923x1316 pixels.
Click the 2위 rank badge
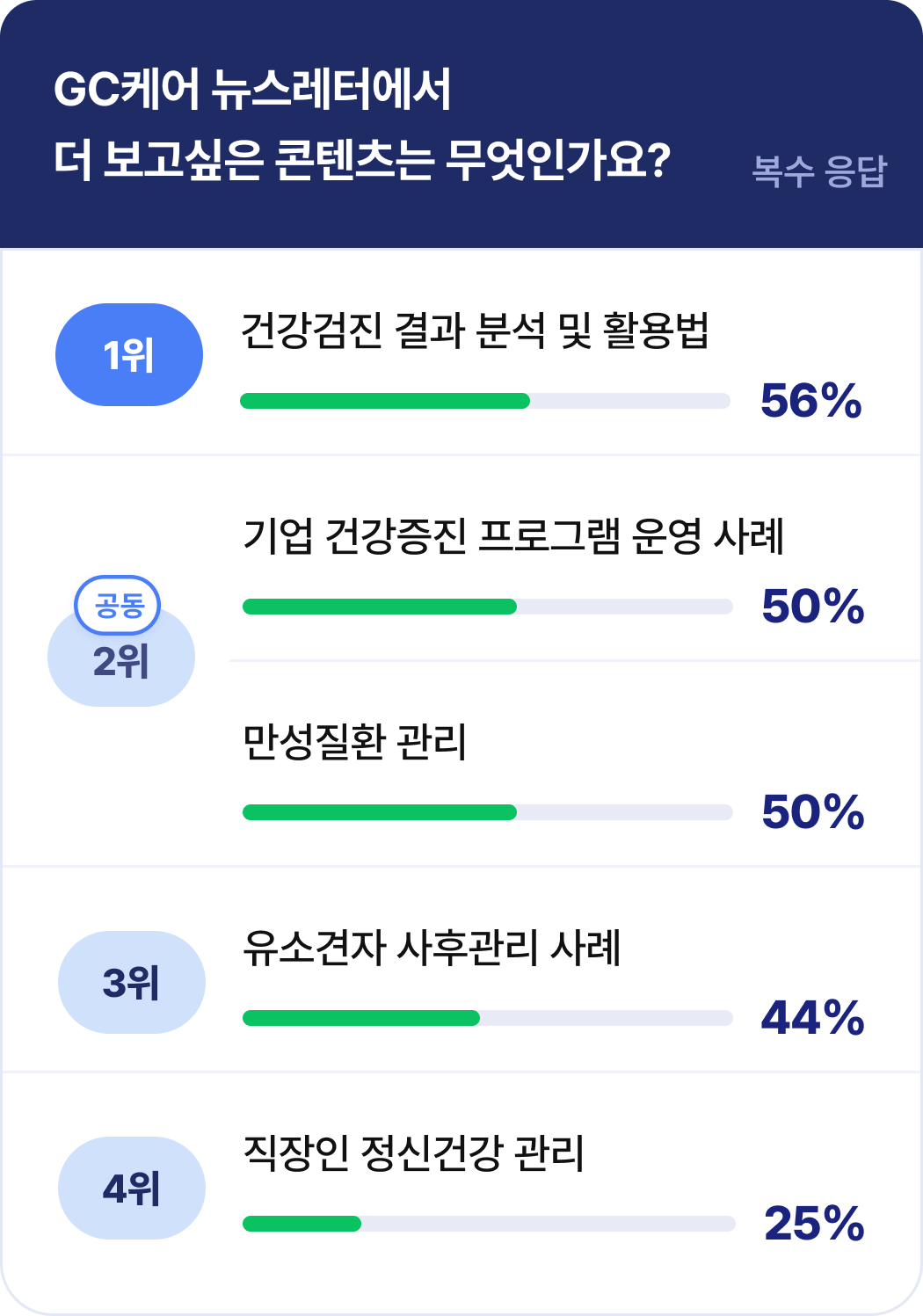pyautogui.click(x=121, y=659)
